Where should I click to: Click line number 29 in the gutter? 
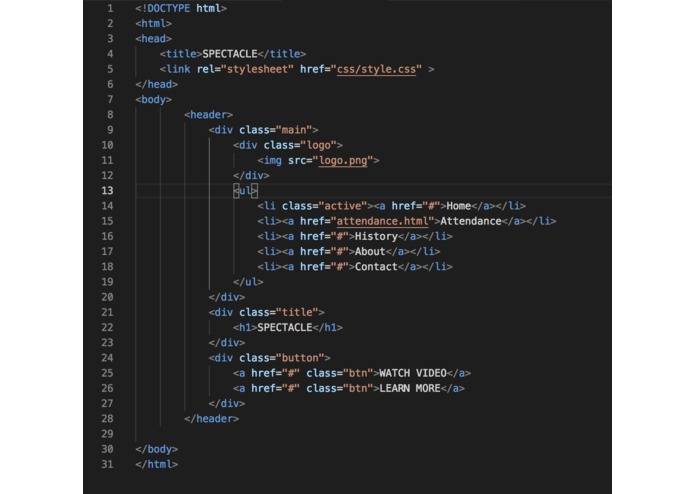(107, 434)
